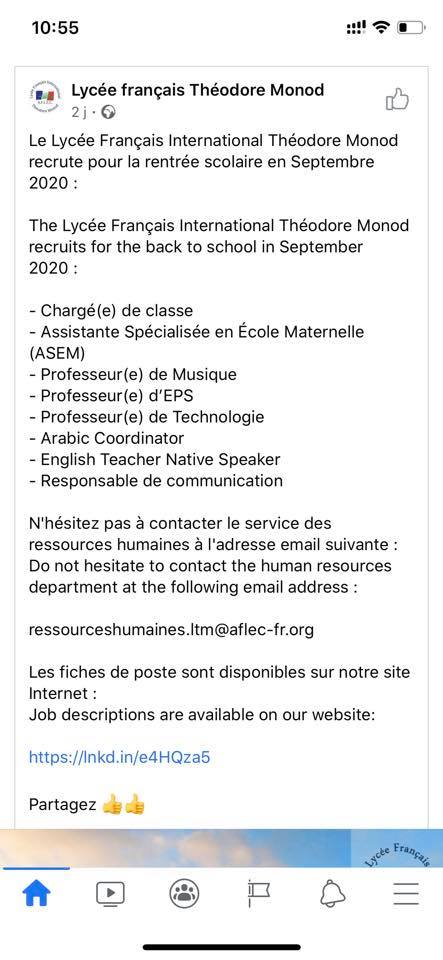This screenshot has width=443, height=960.
Task: Tap the Lycée Français logo on image
Action: (x=397, y=848)
